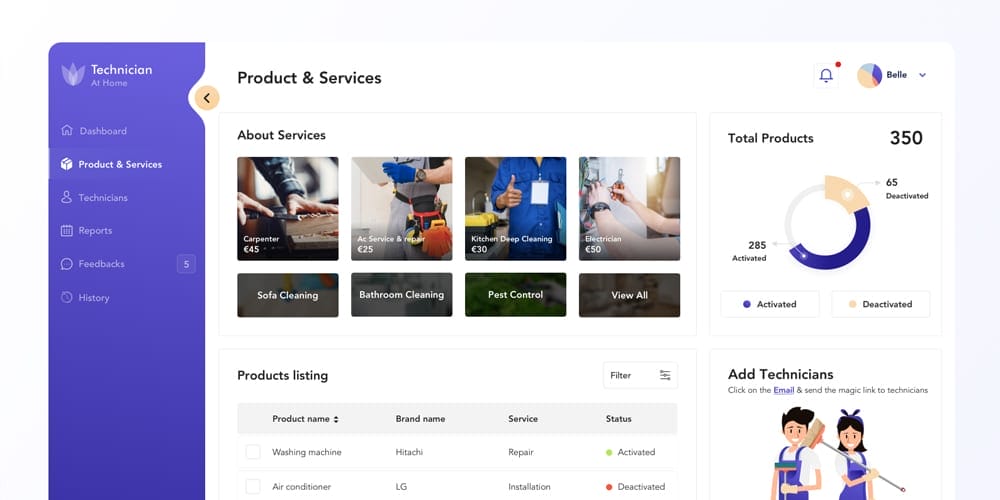This screenshot has width=1000, height=500.
Task: Click the beige Deactivated donut segment
Action: (846, 192)
